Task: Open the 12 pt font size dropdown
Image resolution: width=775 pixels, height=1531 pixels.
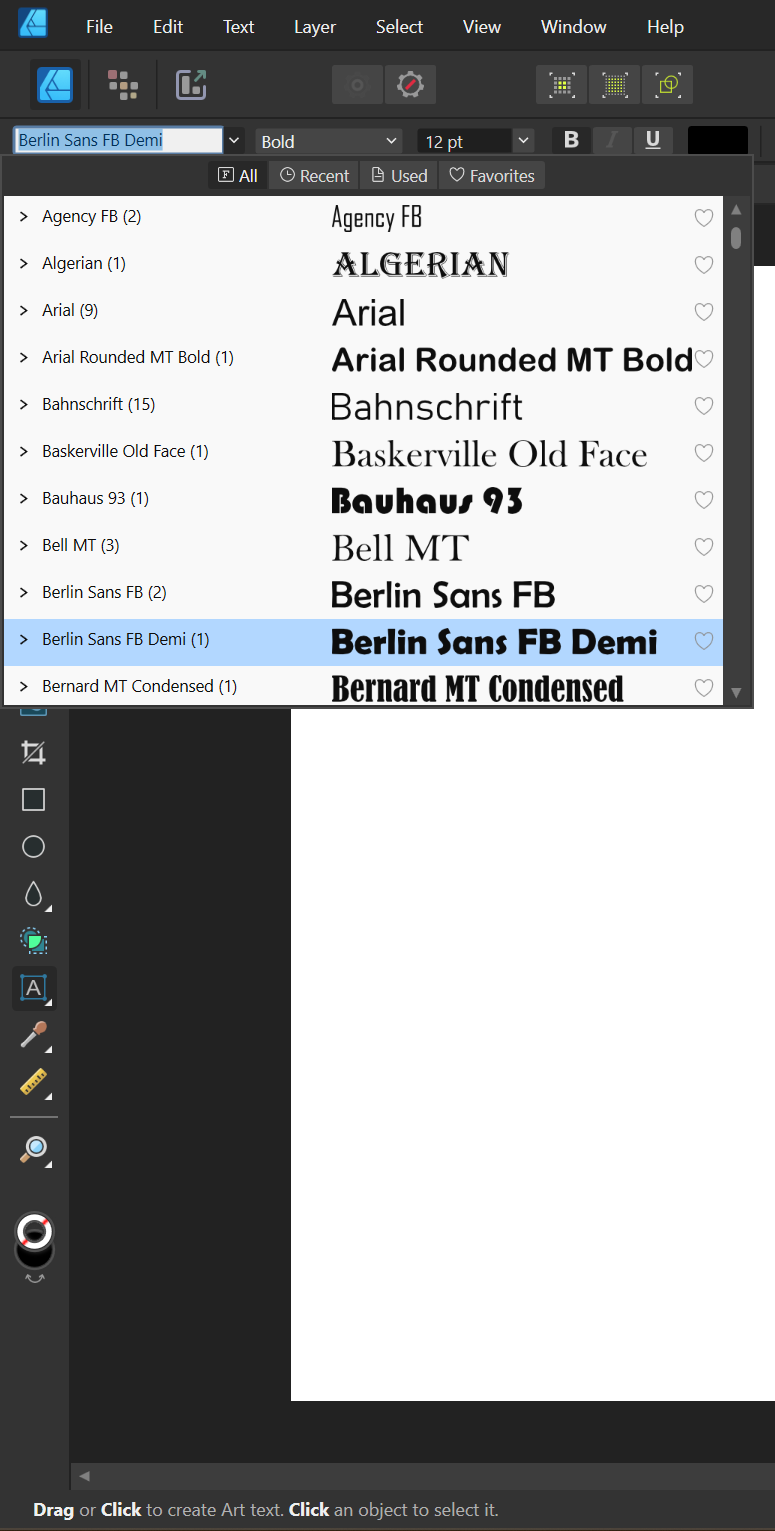Action: pyautogui.click(x=523, y=141)
